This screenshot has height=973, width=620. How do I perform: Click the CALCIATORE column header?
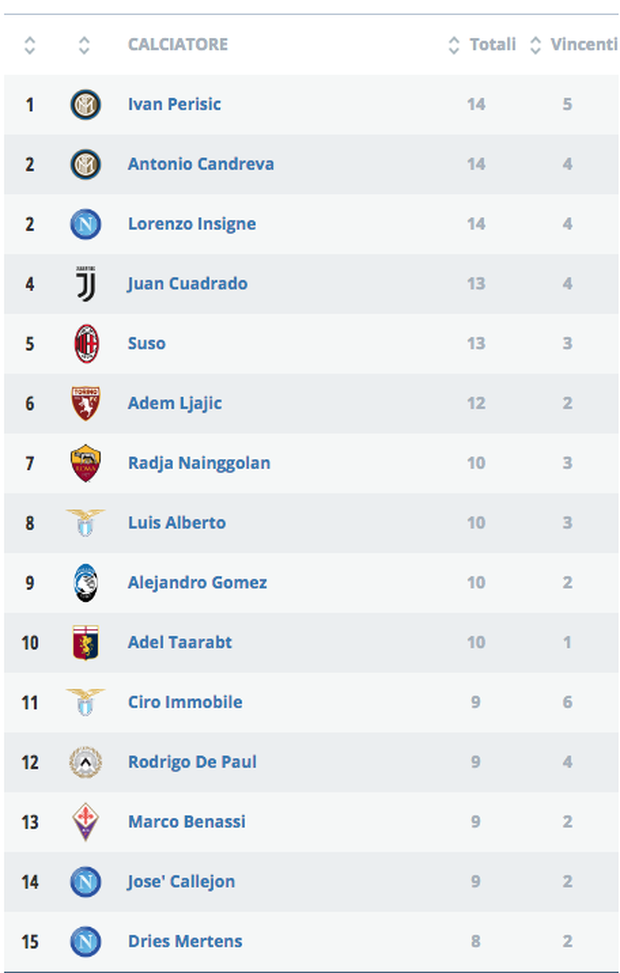coord(178,45)
